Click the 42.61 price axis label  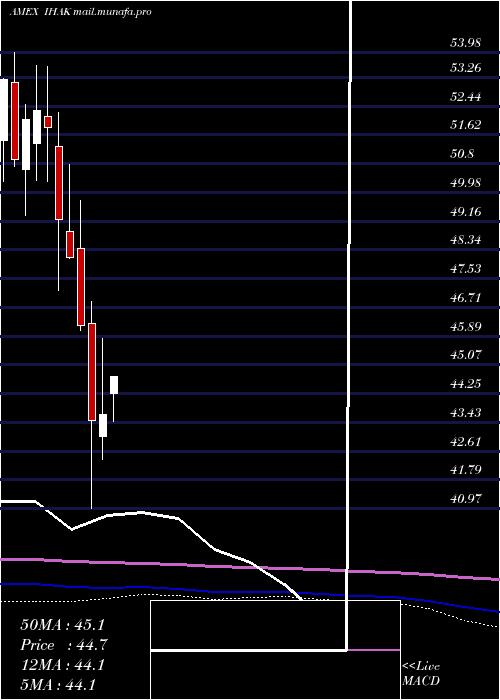(466, 442)
